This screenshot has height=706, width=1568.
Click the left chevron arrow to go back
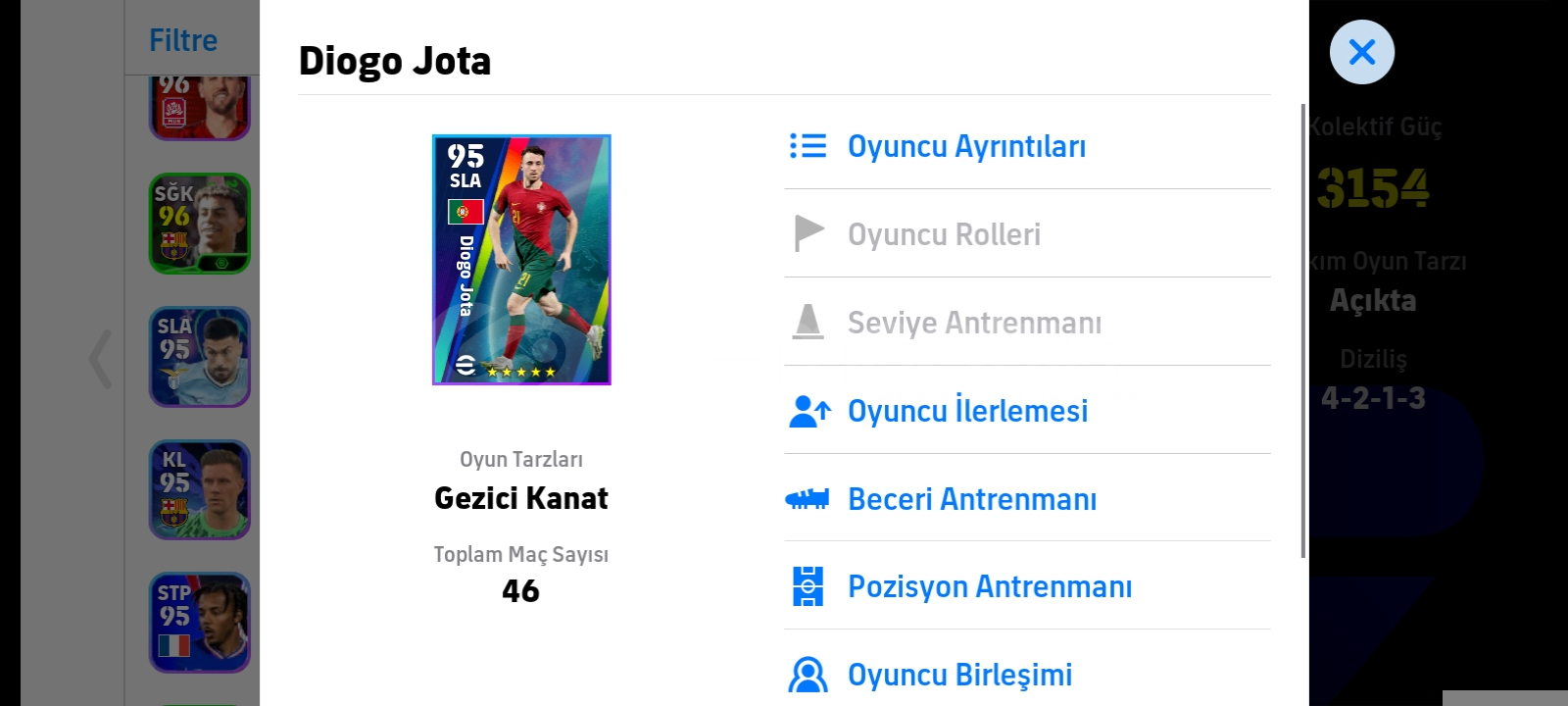(x=100, y=359)
